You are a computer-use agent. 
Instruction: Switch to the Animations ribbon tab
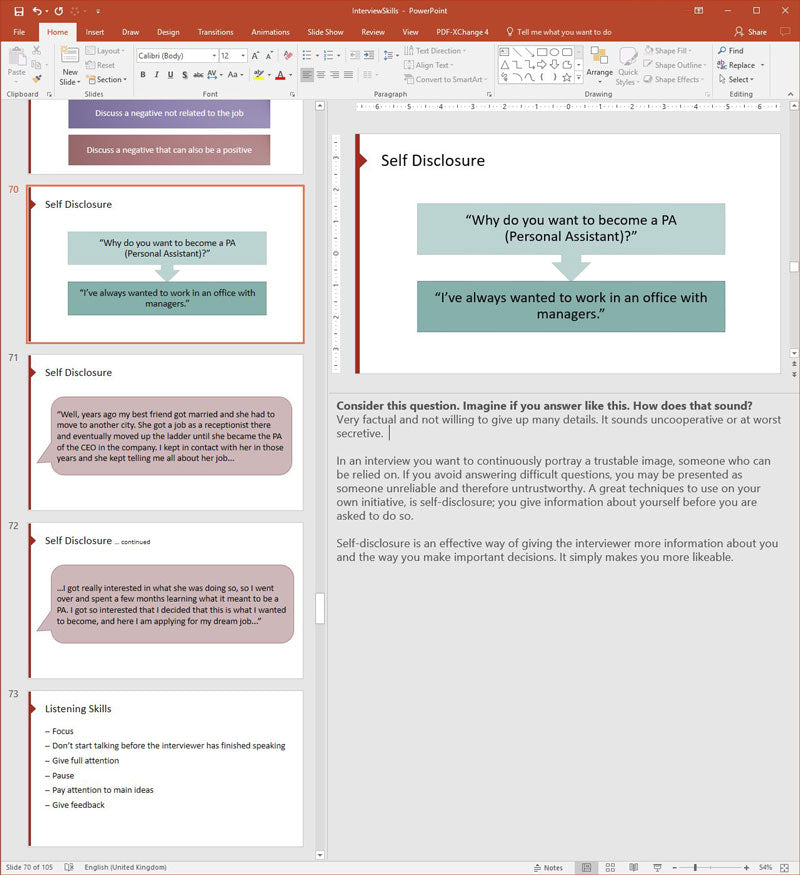pyautogui.click(x=270, y=32)
